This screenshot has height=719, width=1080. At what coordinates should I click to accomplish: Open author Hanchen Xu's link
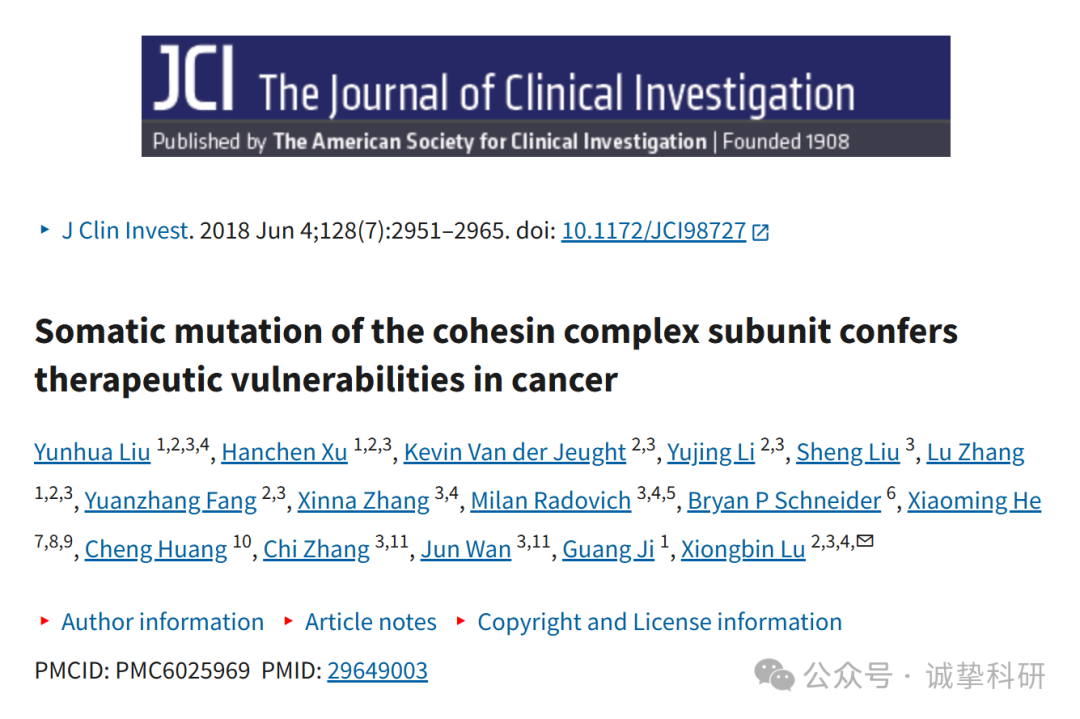click(x=284, y=452)
